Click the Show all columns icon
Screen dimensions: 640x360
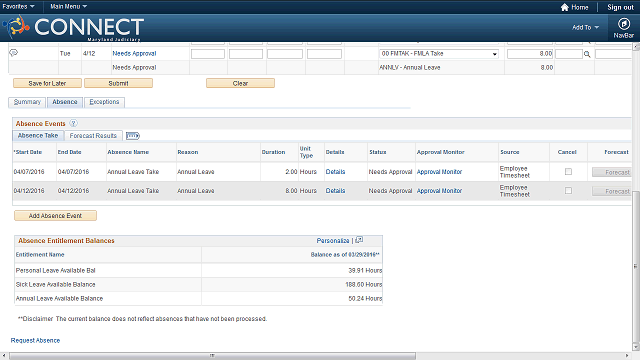[x=133, y=136]
